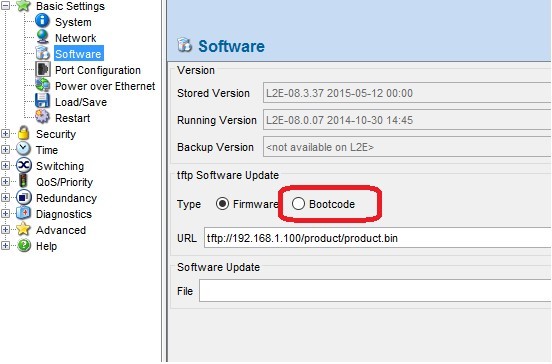
Task: Click the Port Configuration icon
Action: click(x=43, y=69)
